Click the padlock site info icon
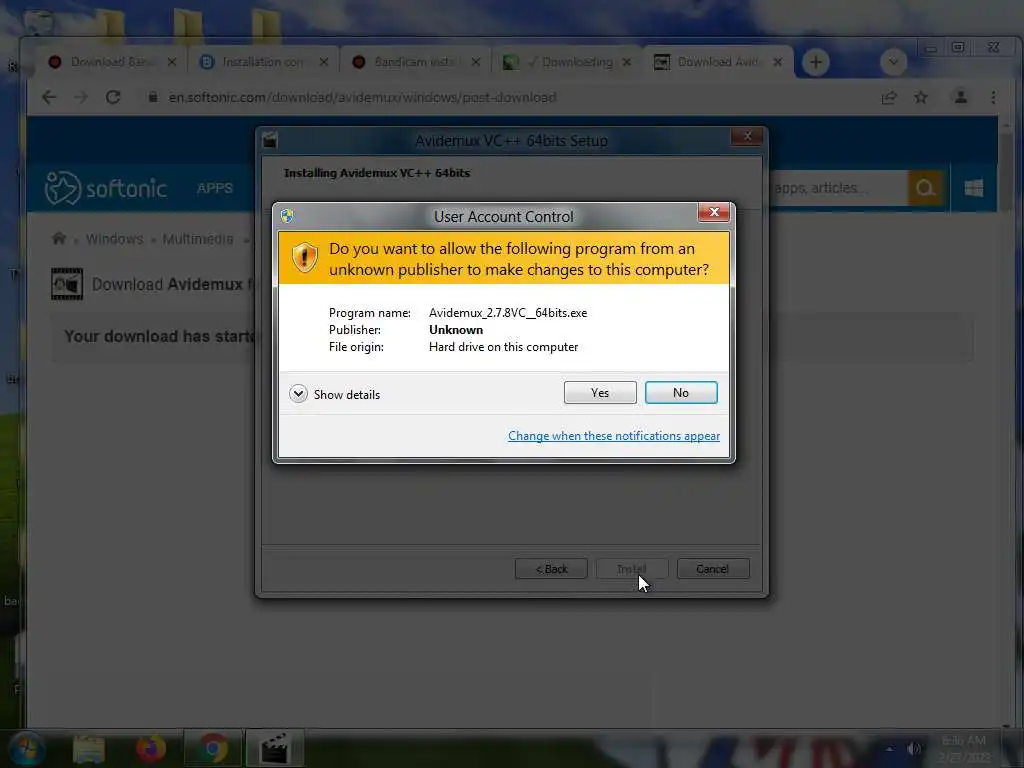 click(153, 97)
